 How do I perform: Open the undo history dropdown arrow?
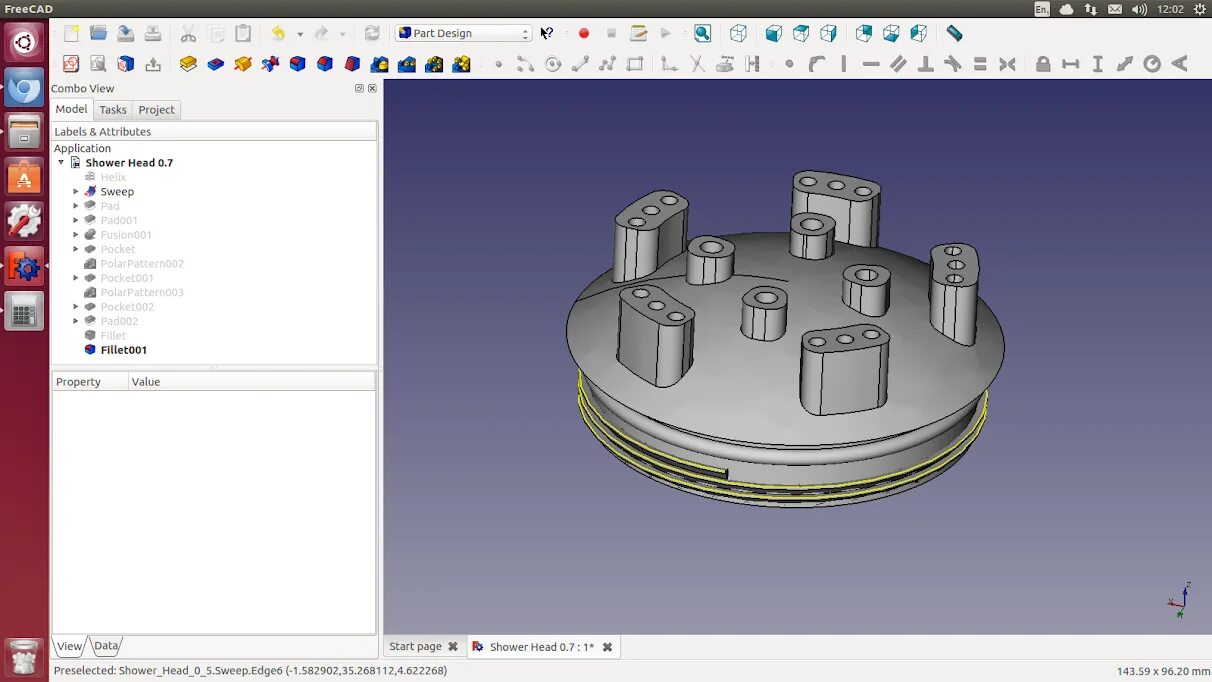(x=300, y=34)
